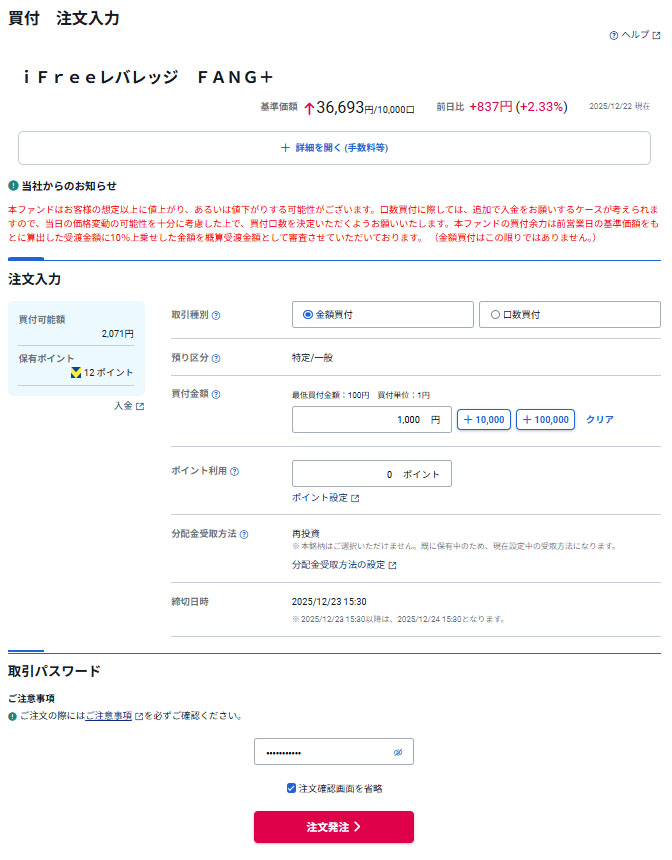The image size is (672, 860).
Task: Click help icon next to 取引種別
Action: [x=216, y=315]
